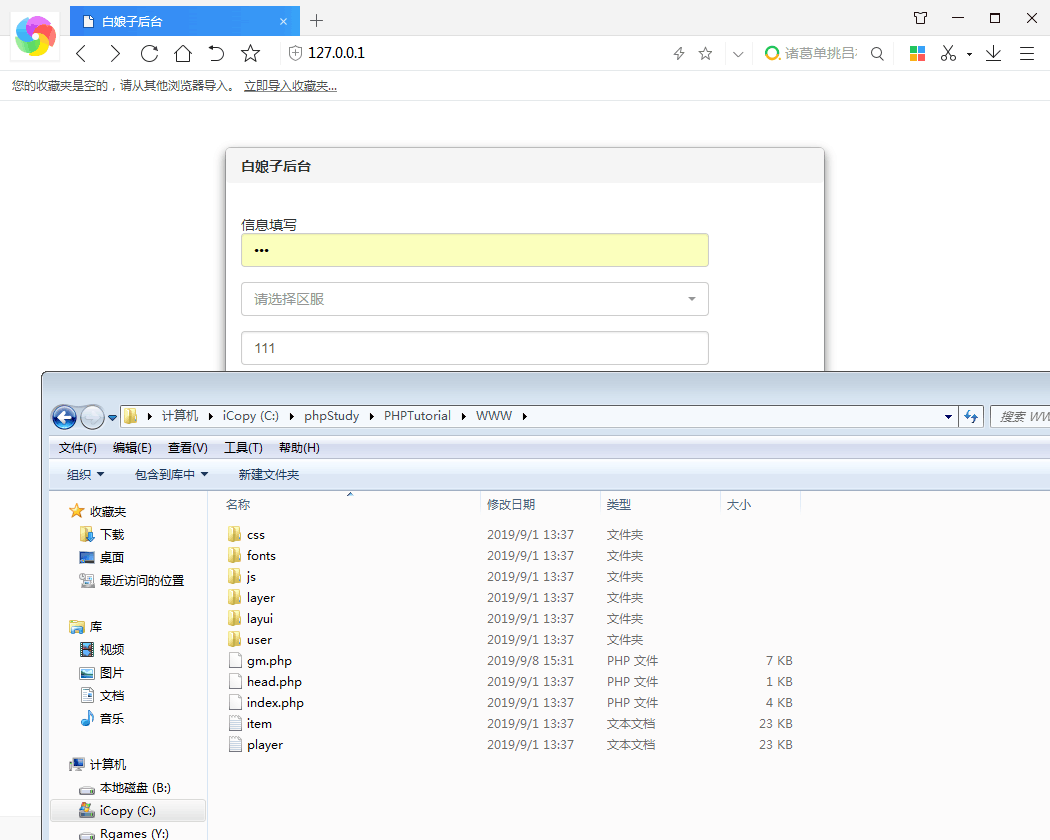The height and width of the screenshot is (840, 1050).
Task: Bookmark page with star icon beside home
Action: click(250, 53)
